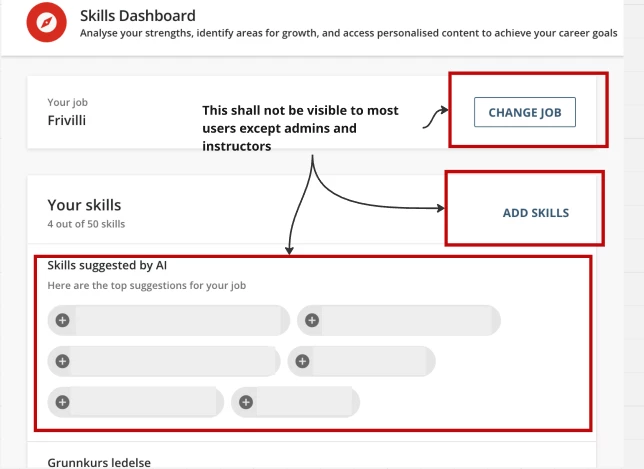Click the Skills Dashboard compass icon
The width and height of the screenshot is (644, 469).
(x=47, y=23)
